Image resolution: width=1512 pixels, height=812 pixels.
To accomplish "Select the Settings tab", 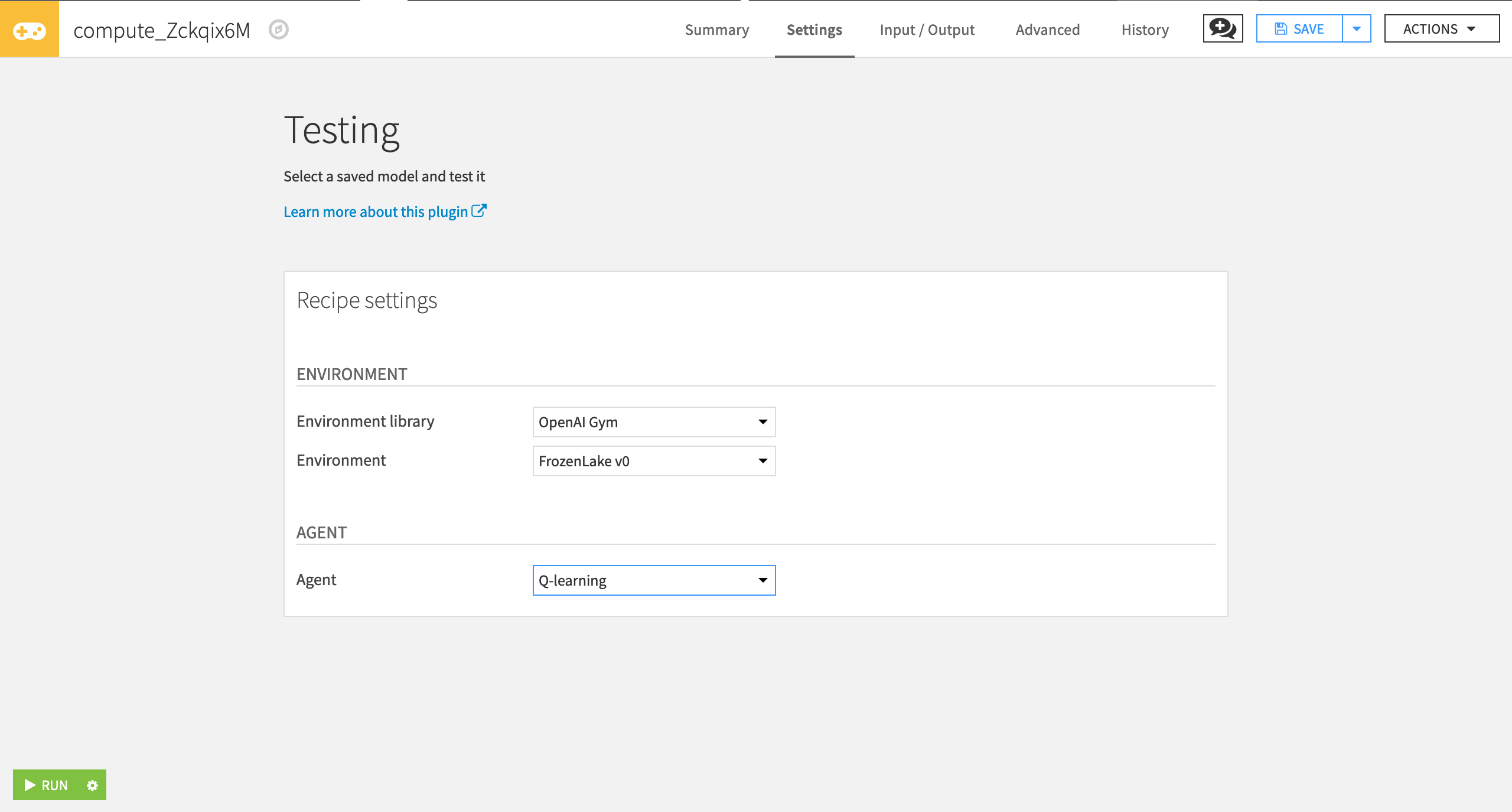I will (x=814, y=30).
